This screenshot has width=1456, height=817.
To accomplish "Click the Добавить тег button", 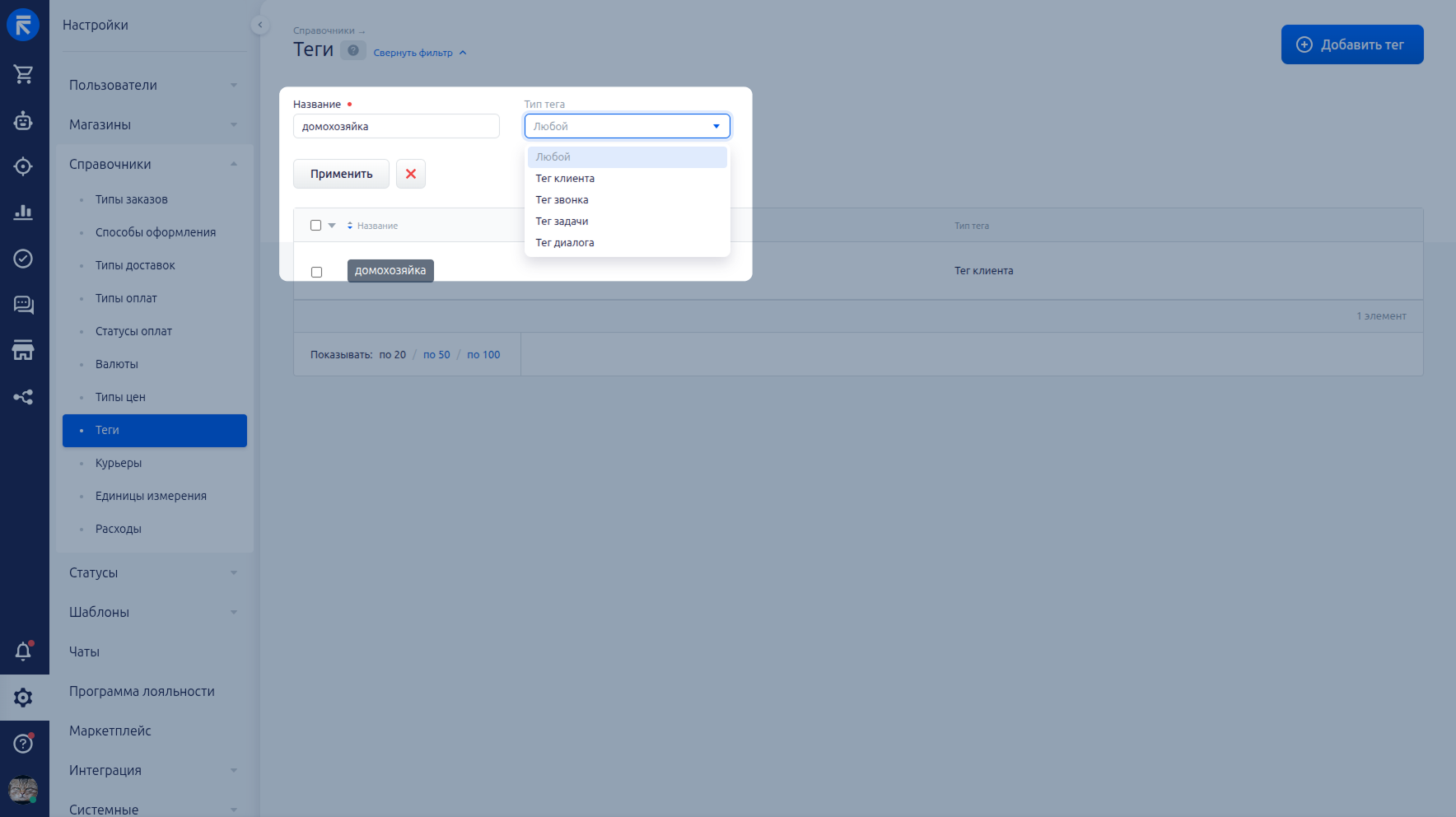I will click(1351, 44).
